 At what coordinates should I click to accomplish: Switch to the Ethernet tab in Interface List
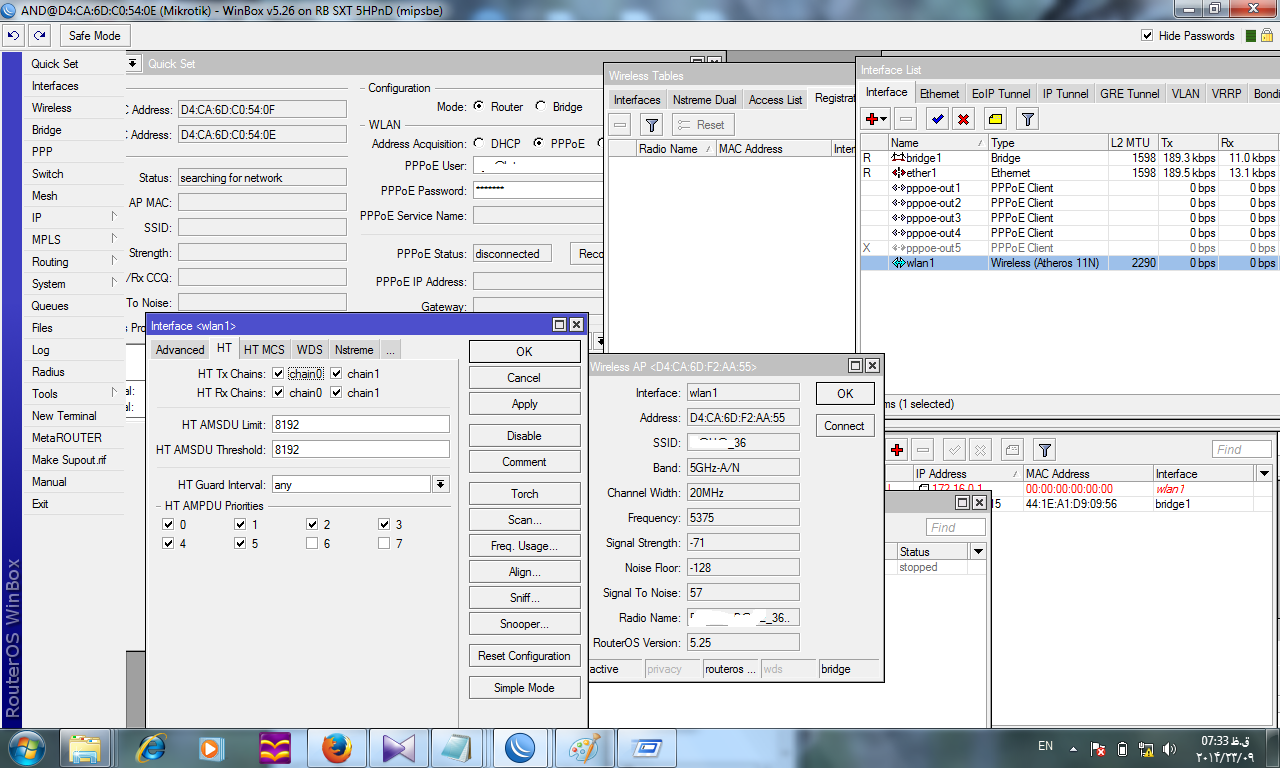click(x=940, y=93)
